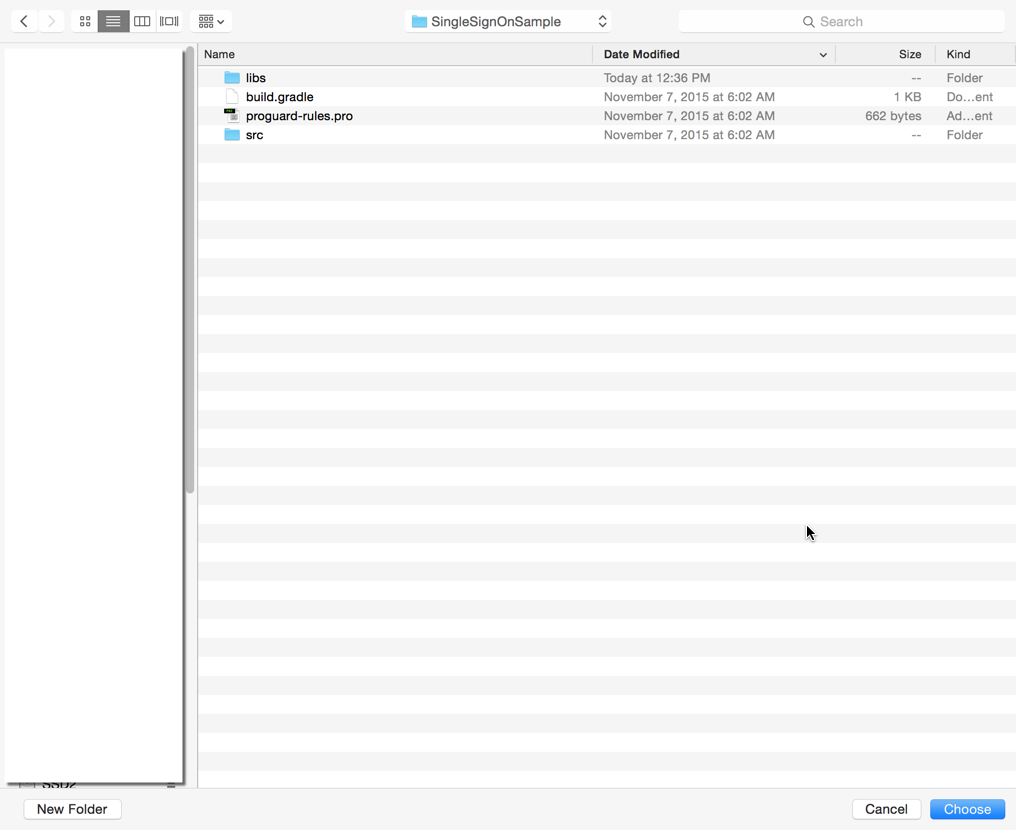Click the sidebar scrollbar
Screen dimensions: 1016x830
tap(190, 270)
